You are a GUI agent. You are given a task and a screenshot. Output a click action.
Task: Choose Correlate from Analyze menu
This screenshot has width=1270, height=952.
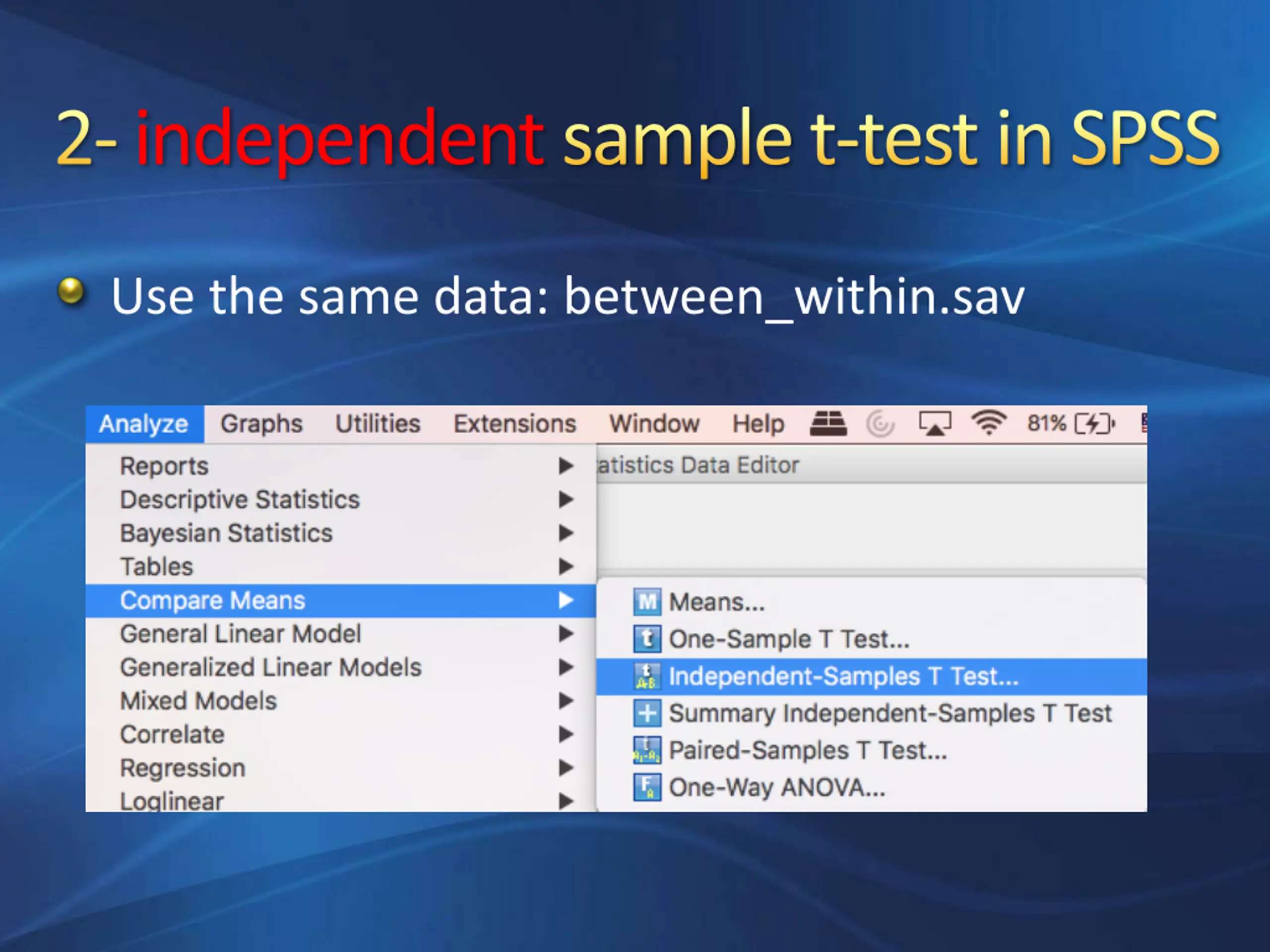click(x=172, y=734)
